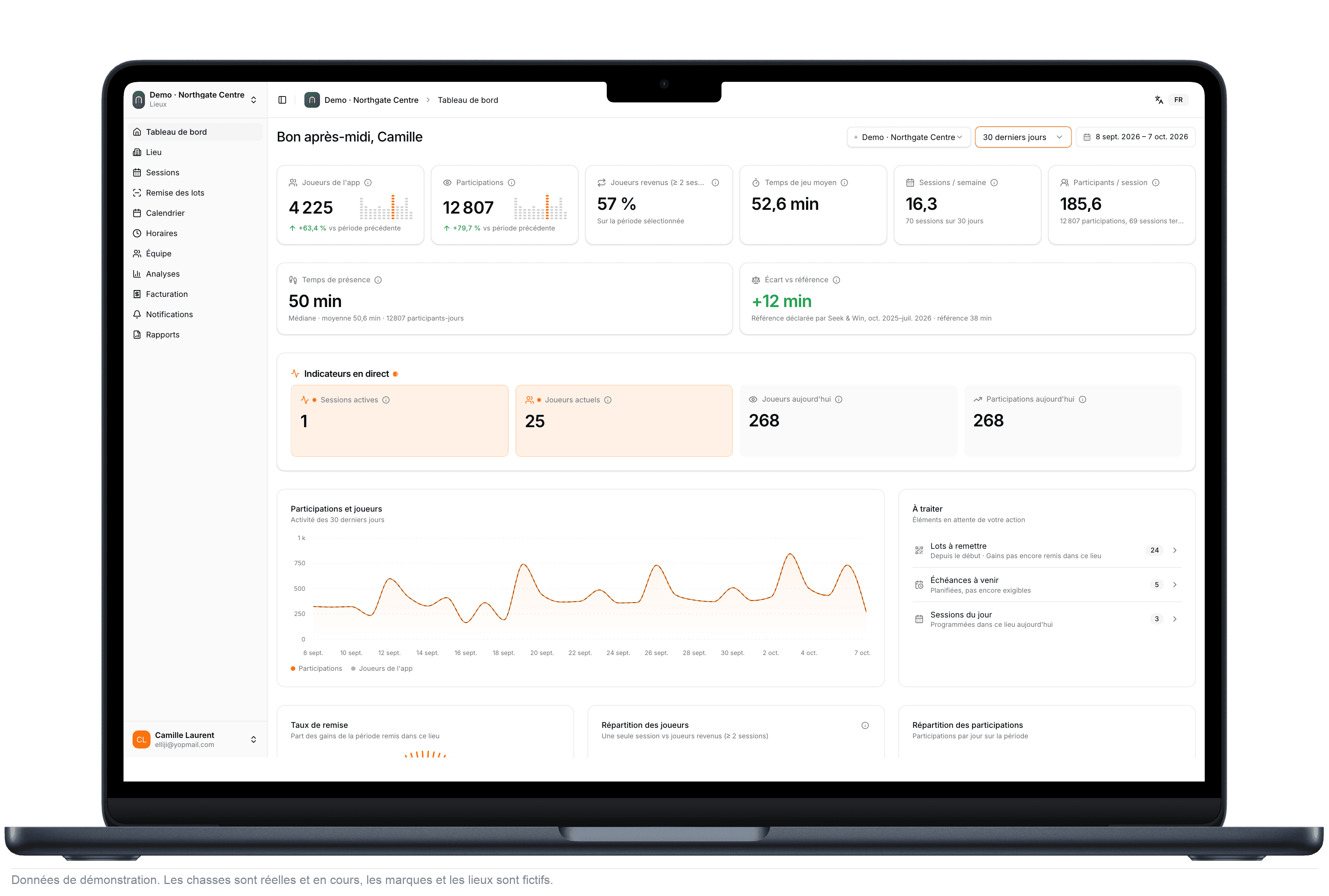Open info icon for Joueurs de l'app

point(368,183)
